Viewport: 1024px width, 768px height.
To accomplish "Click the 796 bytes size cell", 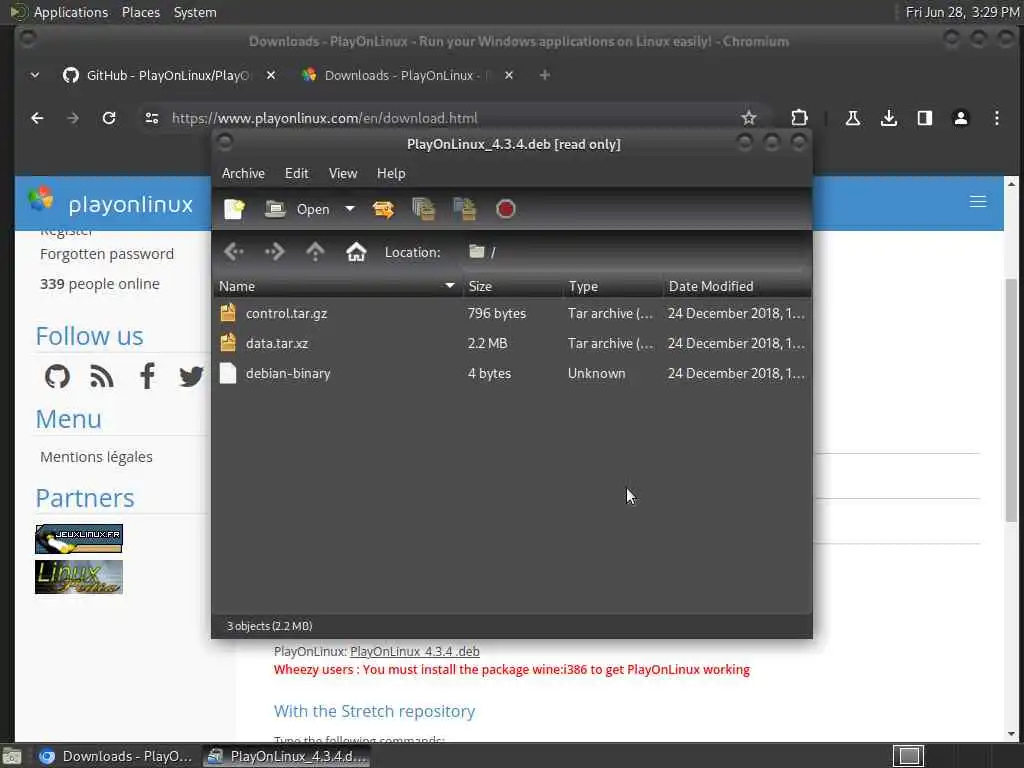I will click(x=496, y=313).
